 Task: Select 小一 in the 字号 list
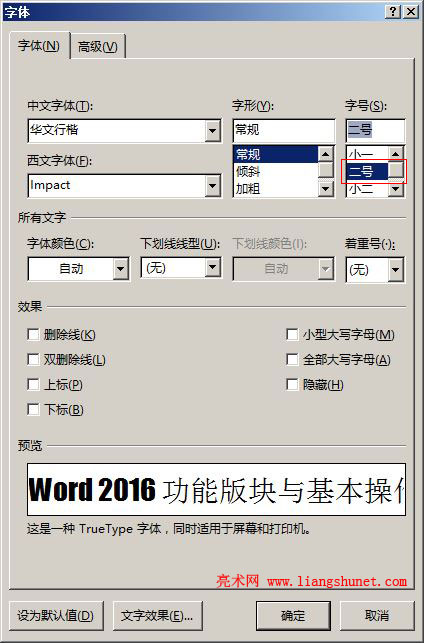pyautogui.click(x=367, y=154)
